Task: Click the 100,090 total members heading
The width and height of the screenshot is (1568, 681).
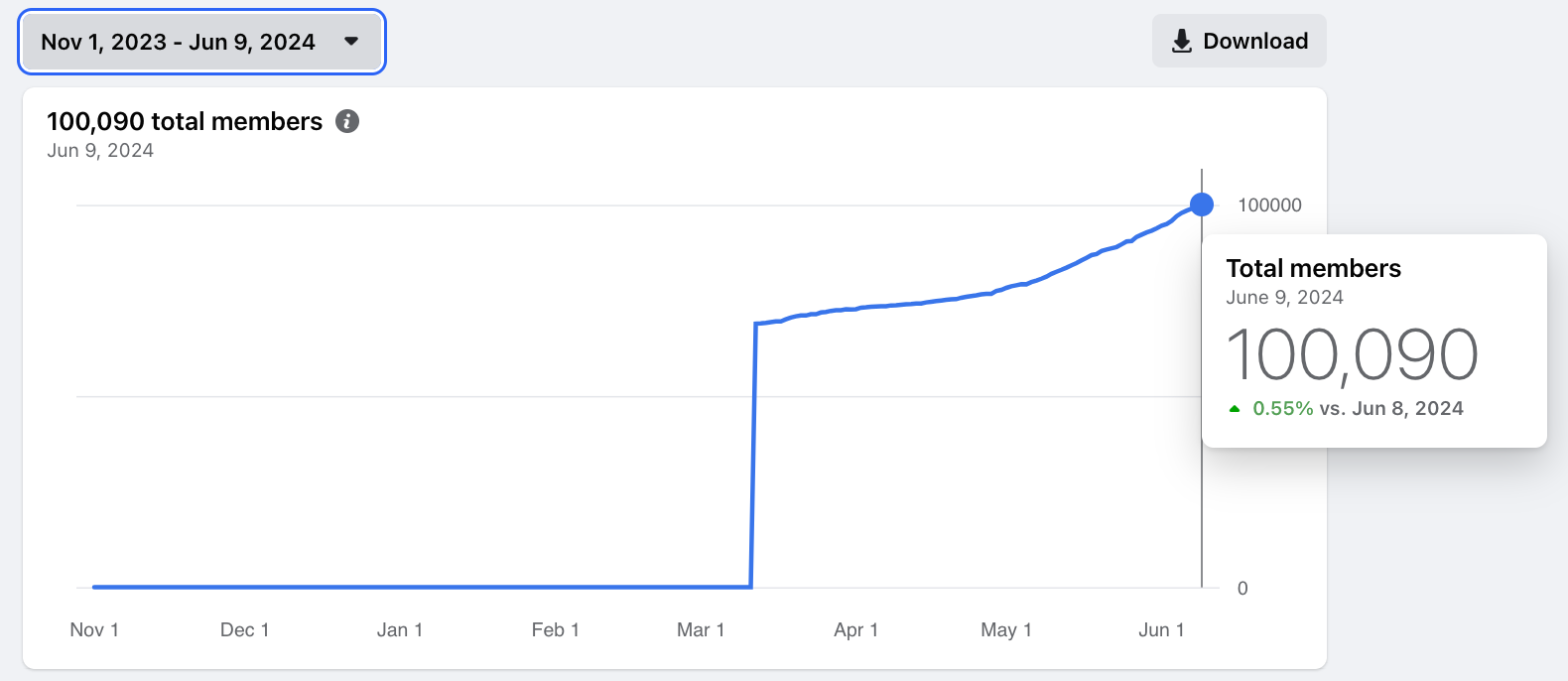Action: 185,121
